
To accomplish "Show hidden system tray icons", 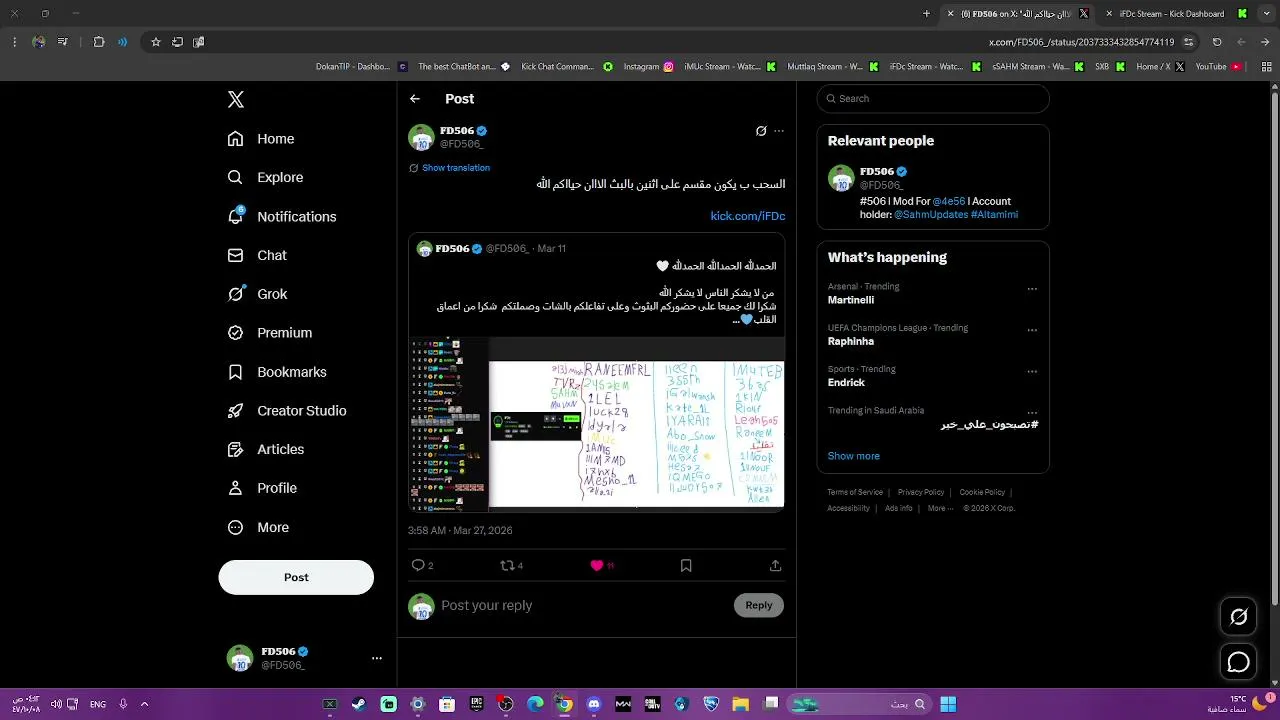I will (x=144, y=704).
